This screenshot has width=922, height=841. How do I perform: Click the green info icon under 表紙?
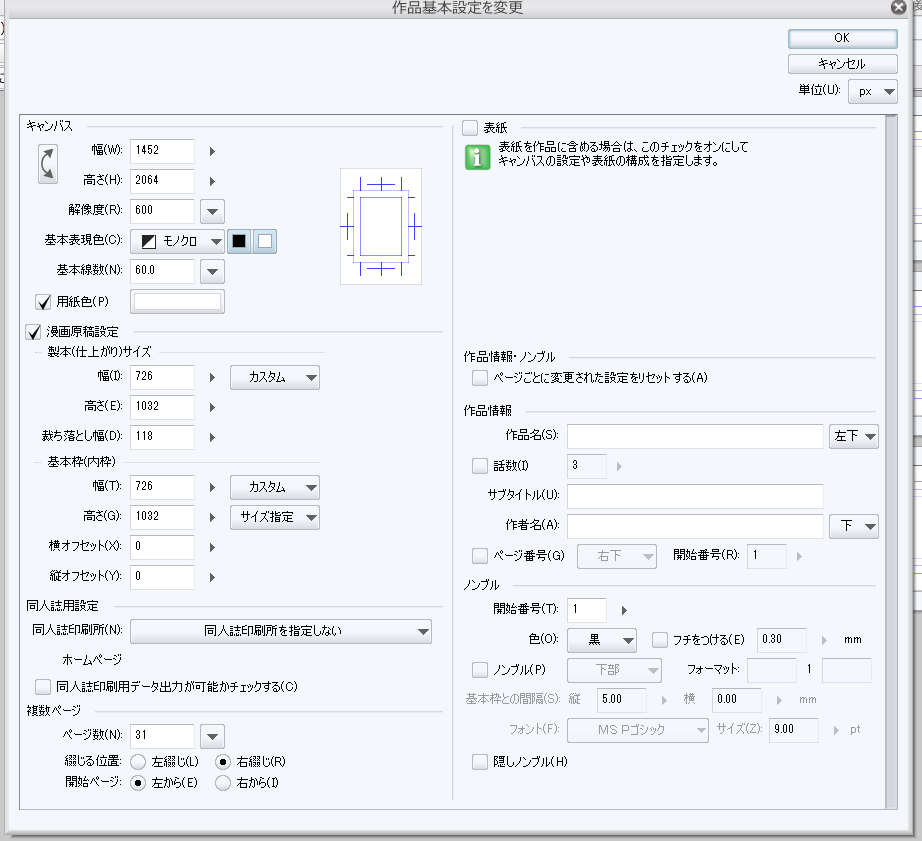[x=477, y=157]
